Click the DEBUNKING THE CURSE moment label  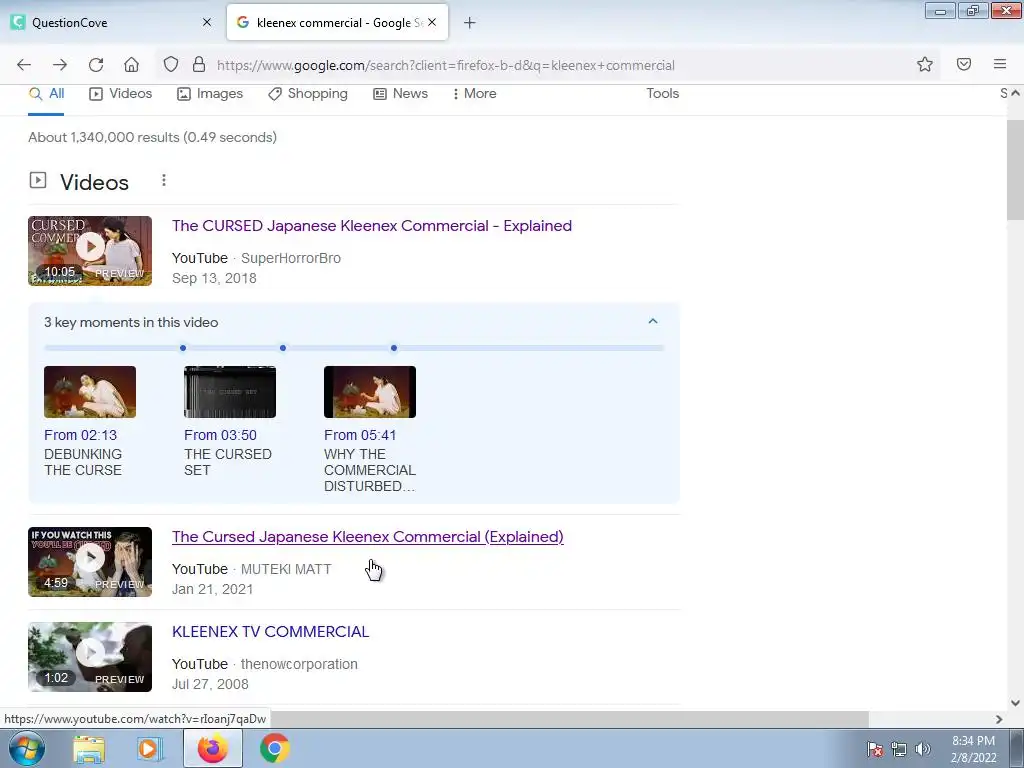coord(83,462)
